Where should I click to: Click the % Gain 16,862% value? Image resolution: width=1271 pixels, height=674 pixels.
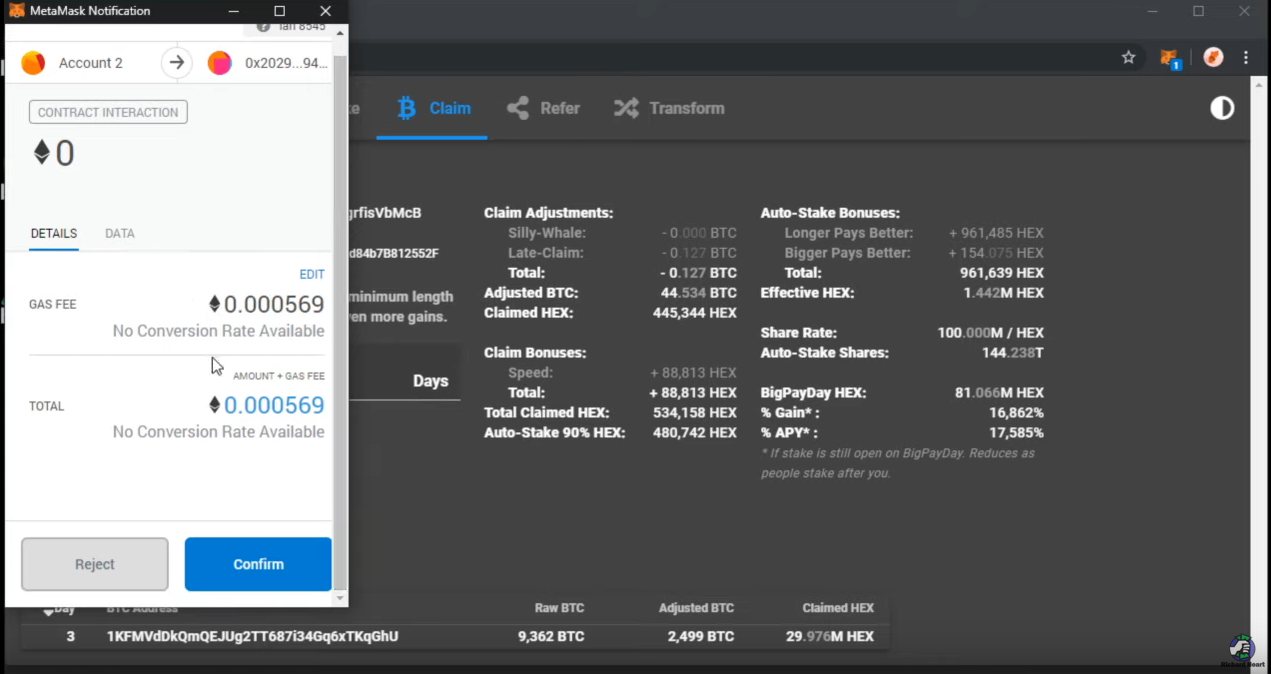[1017, 413]
